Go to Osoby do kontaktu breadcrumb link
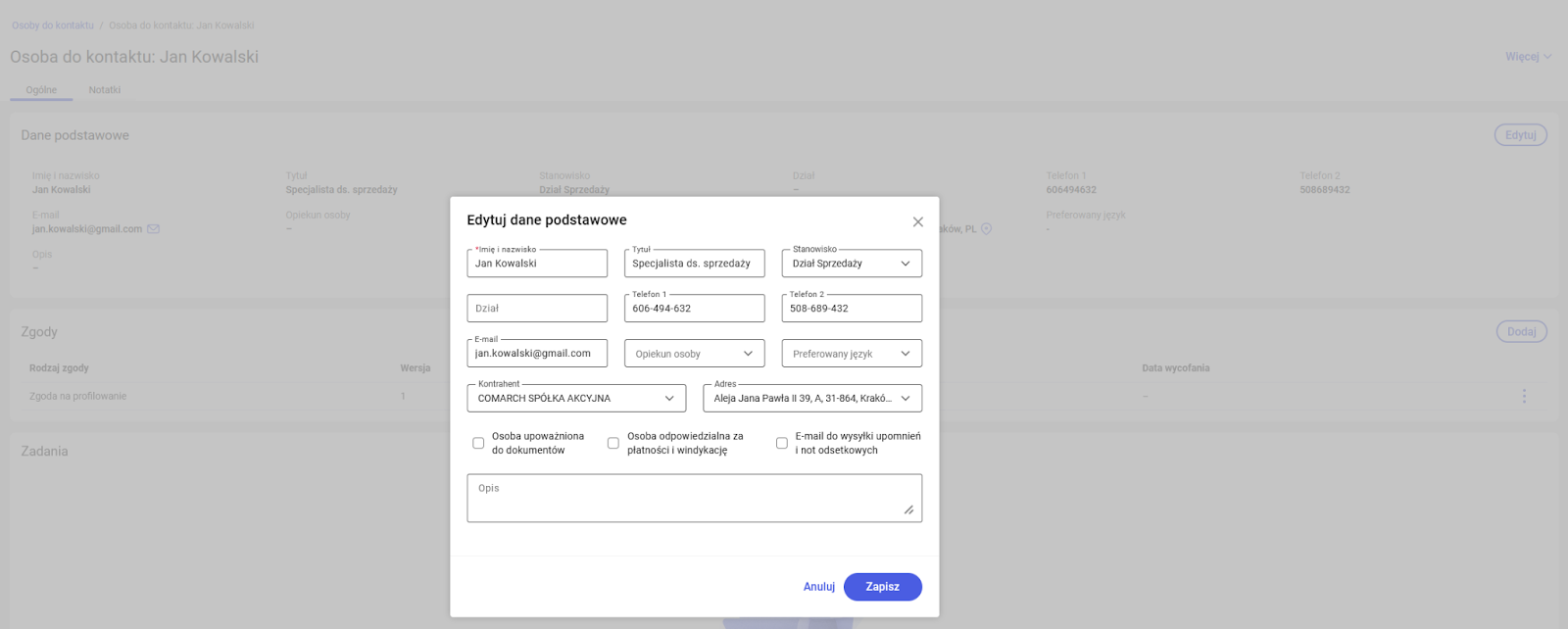Screen dimensions: 1568x629 point(53,25)
